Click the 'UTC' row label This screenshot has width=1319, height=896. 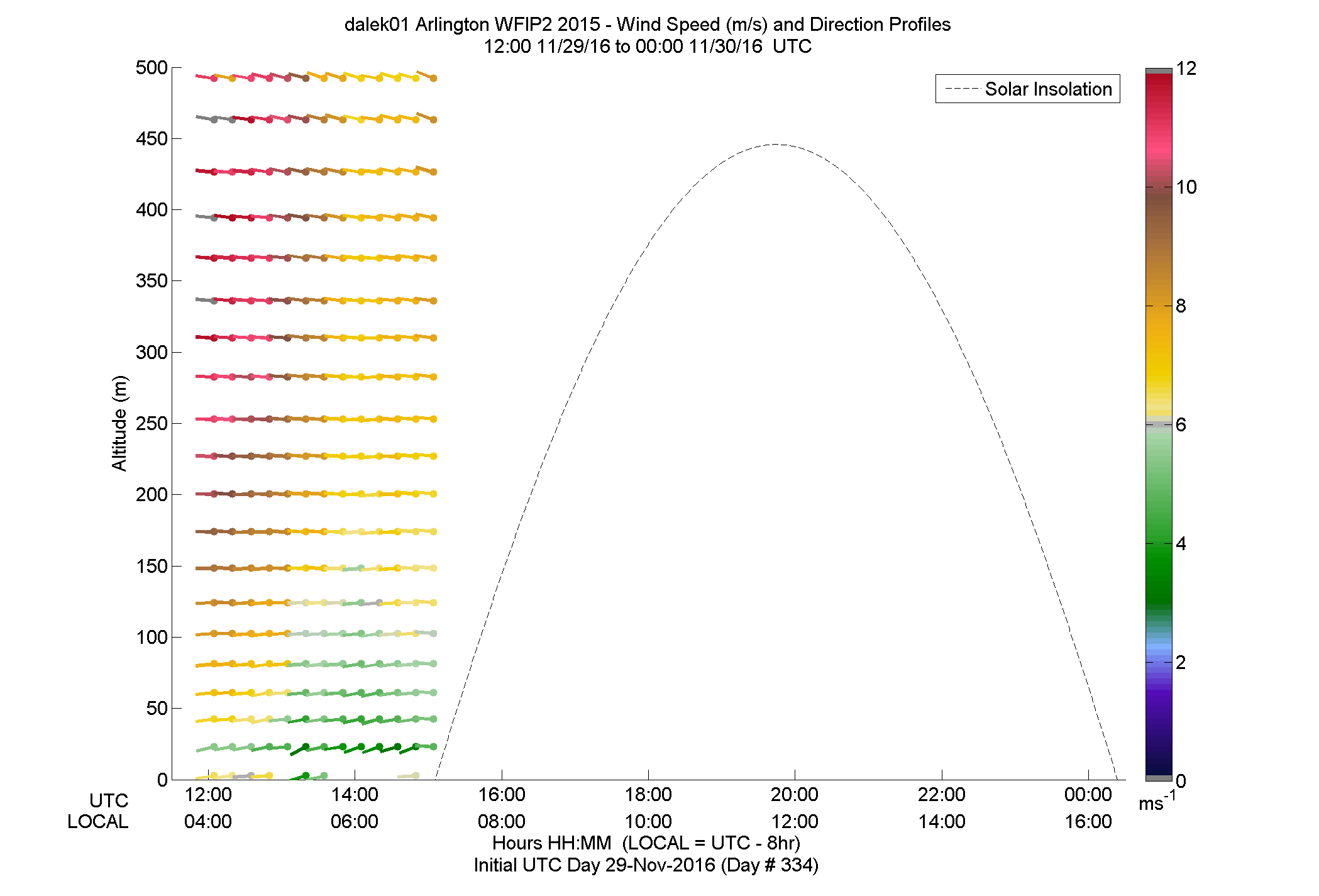tap(109, 801)
